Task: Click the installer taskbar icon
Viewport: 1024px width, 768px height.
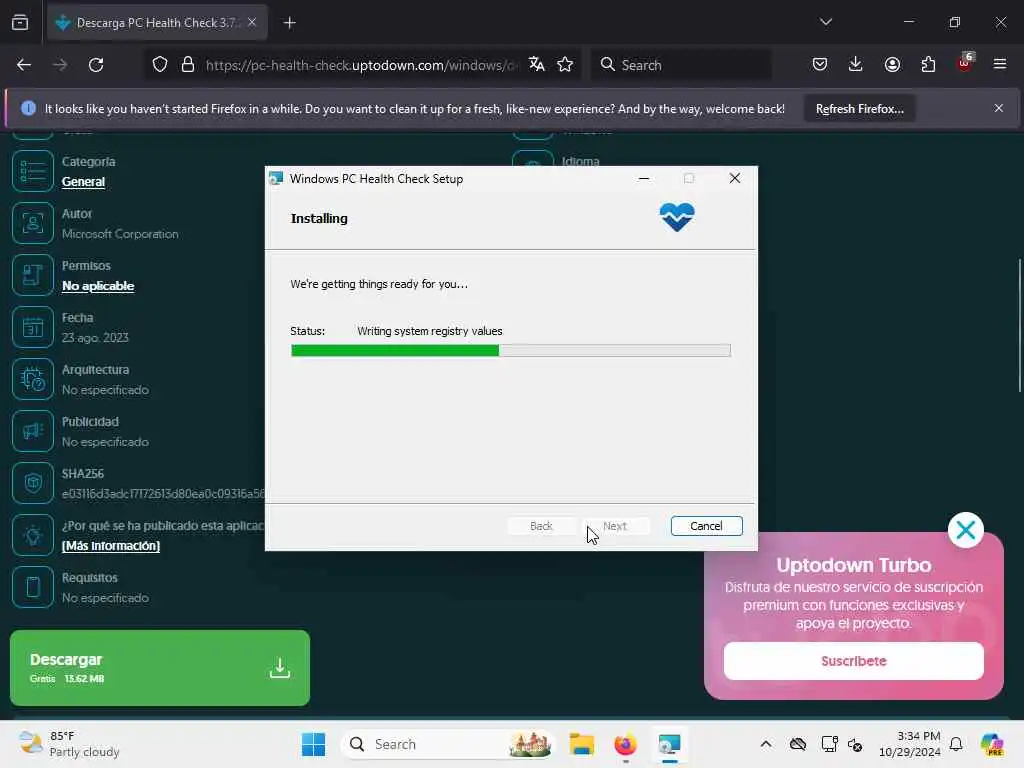Action: point(669,744)
